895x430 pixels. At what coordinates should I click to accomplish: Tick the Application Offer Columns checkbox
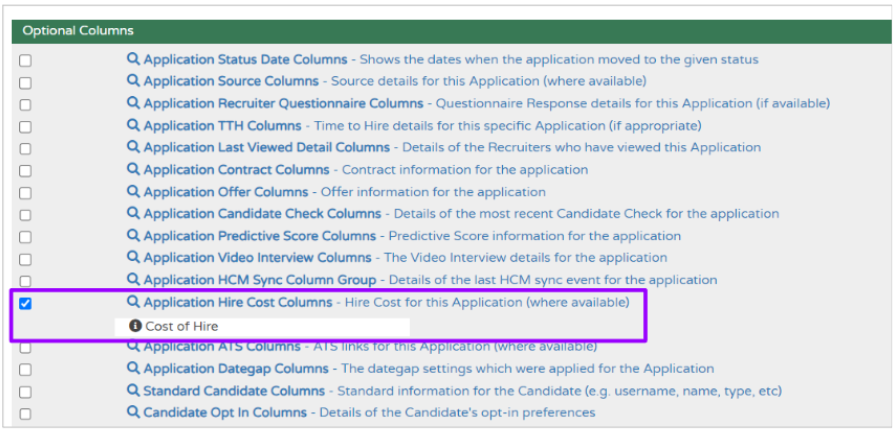click(x=25, y=193)
